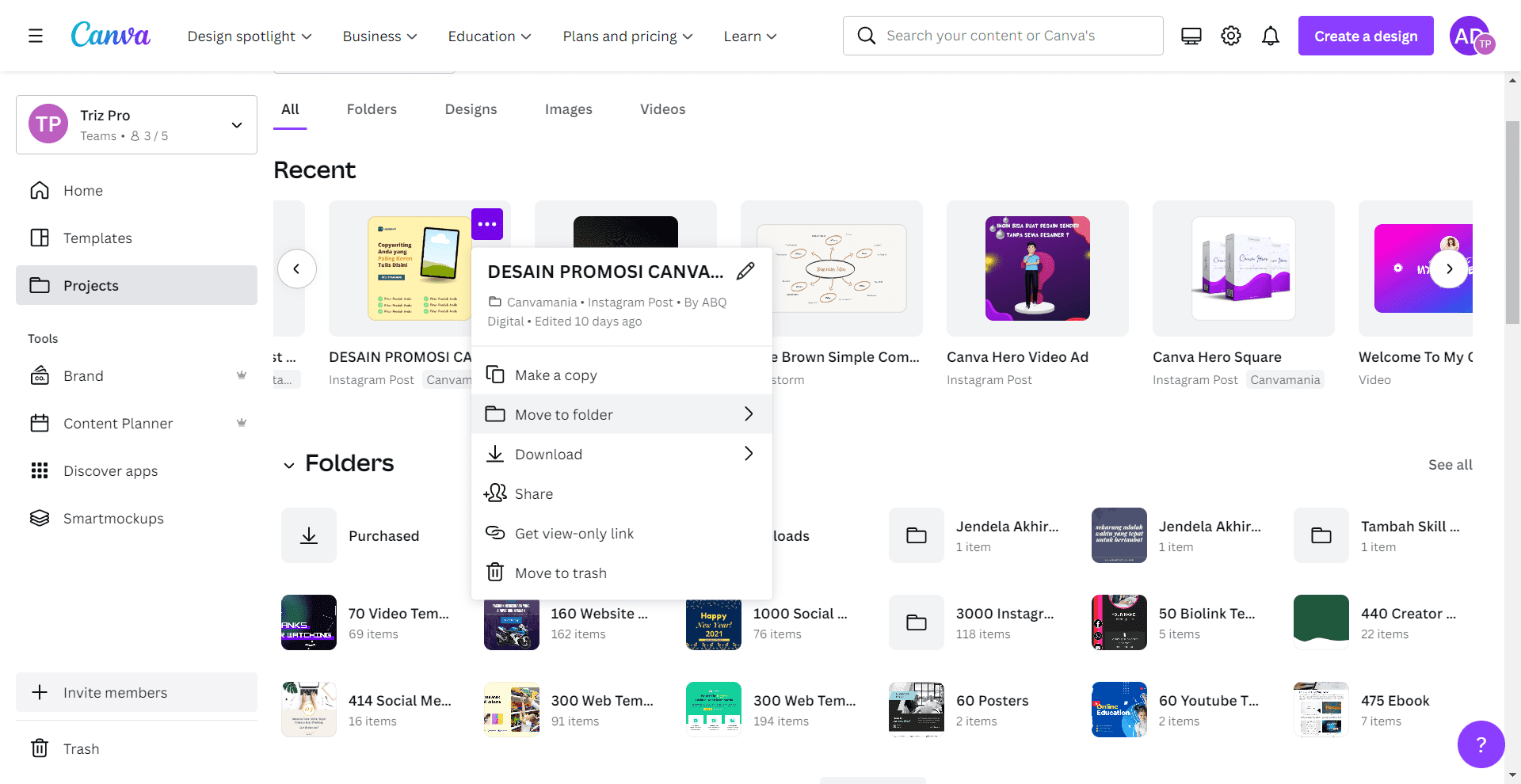
Task: Collapse the Folders section chevron
Action: point(289,465)
